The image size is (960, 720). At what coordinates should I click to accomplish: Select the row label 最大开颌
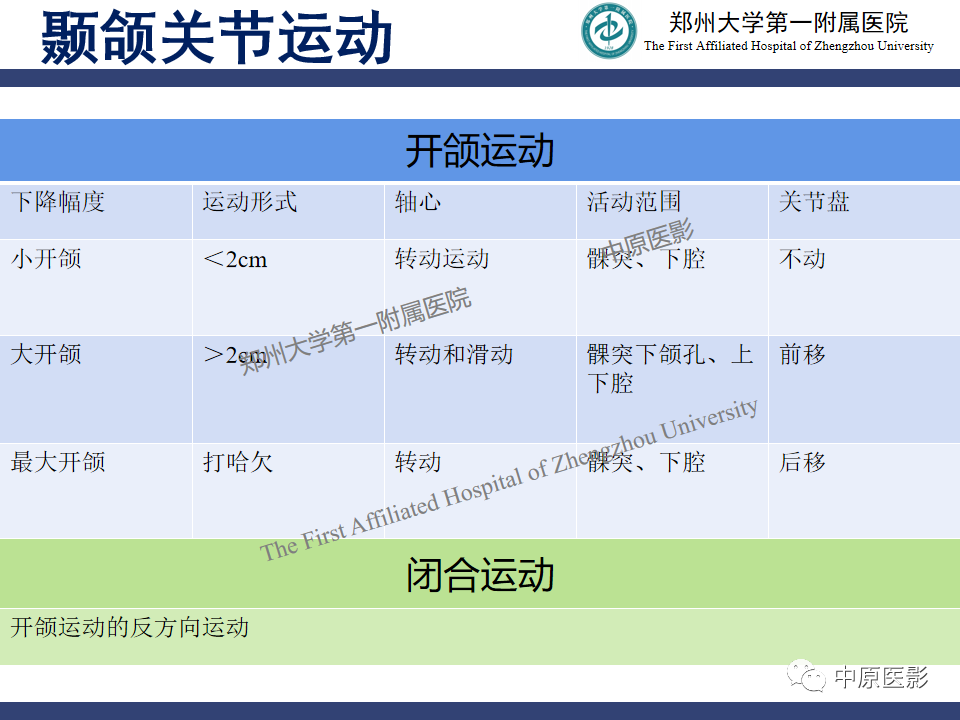point(58,462)
